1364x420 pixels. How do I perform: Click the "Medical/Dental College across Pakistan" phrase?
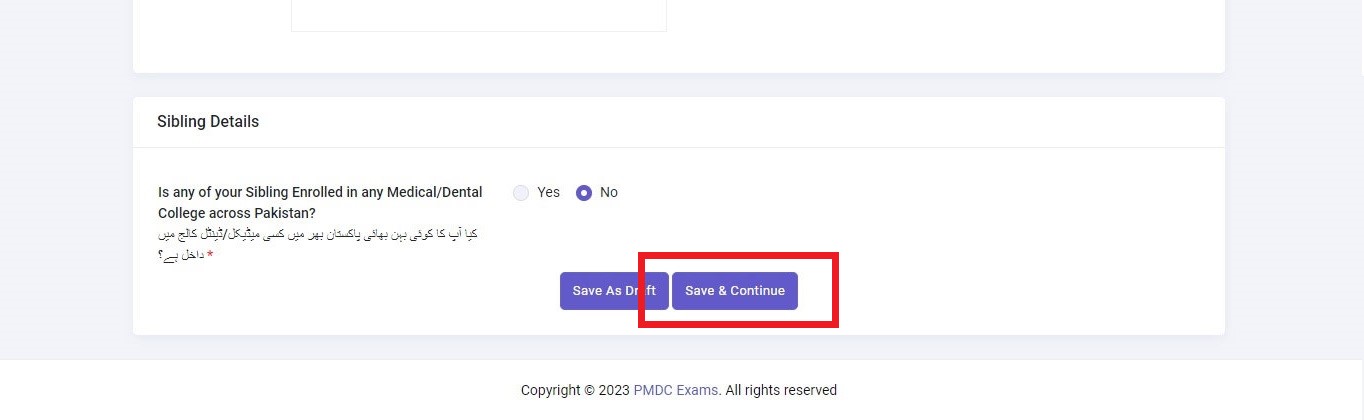pos(319,202)
